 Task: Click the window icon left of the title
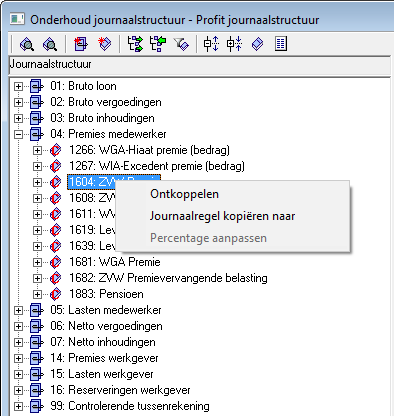pos(17,19)
